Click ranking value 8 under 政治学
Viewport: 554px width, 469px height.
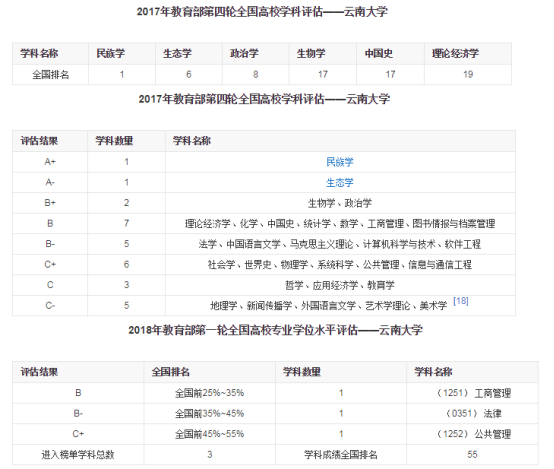[255, 75]
